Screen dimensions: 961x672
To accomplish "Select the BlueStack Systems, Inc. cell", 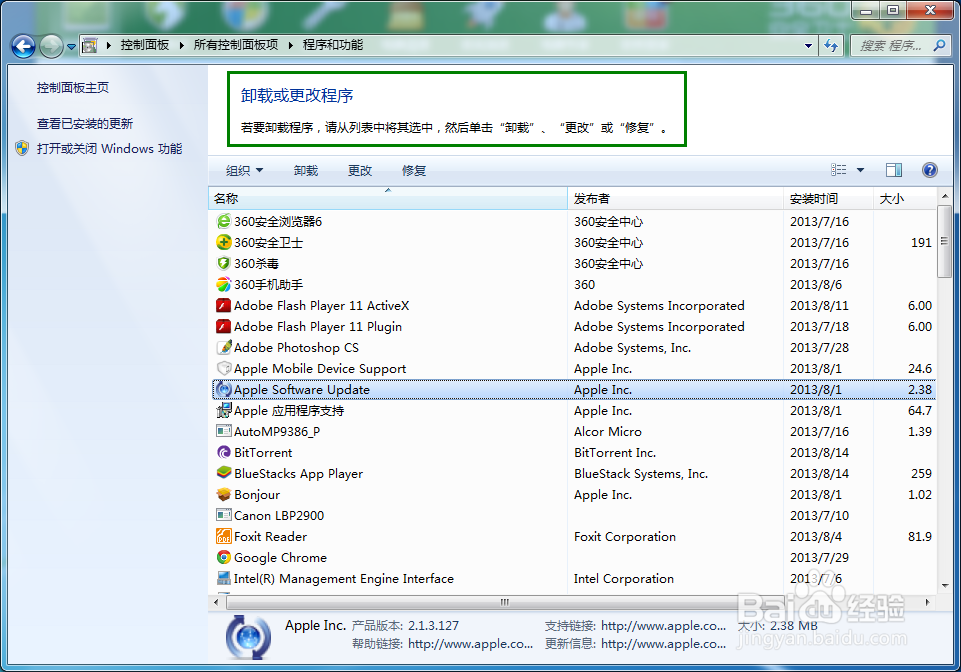I will tap(640, 473).
